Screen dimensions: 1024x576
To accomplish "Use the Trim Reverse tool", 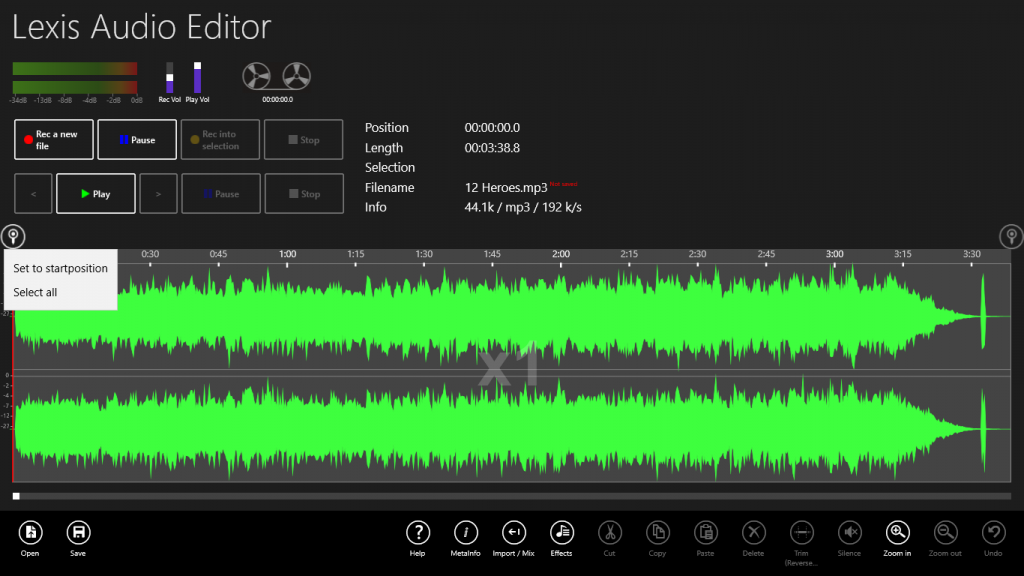I will [801, 533].
